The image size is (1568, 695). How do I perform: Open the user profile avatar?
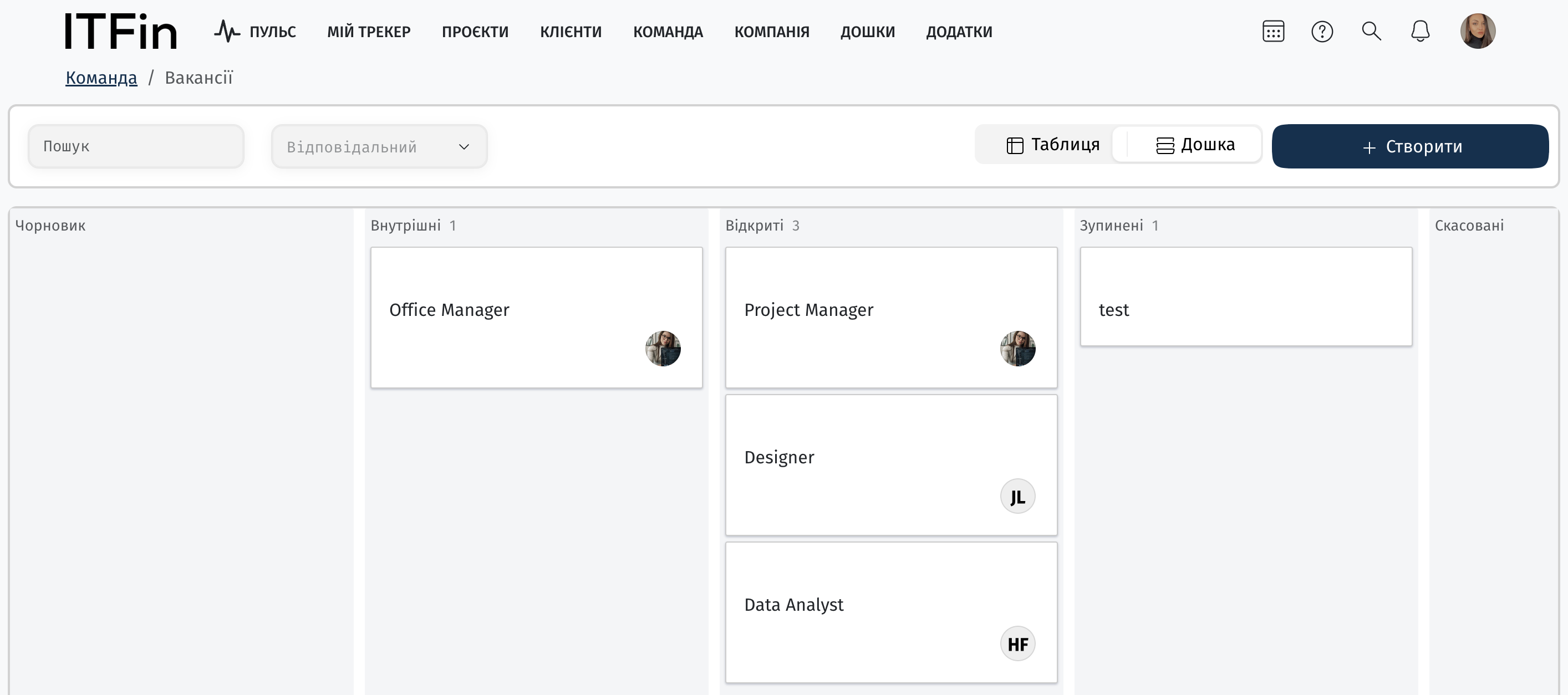pyautogui.click(x=1478, y=31)
